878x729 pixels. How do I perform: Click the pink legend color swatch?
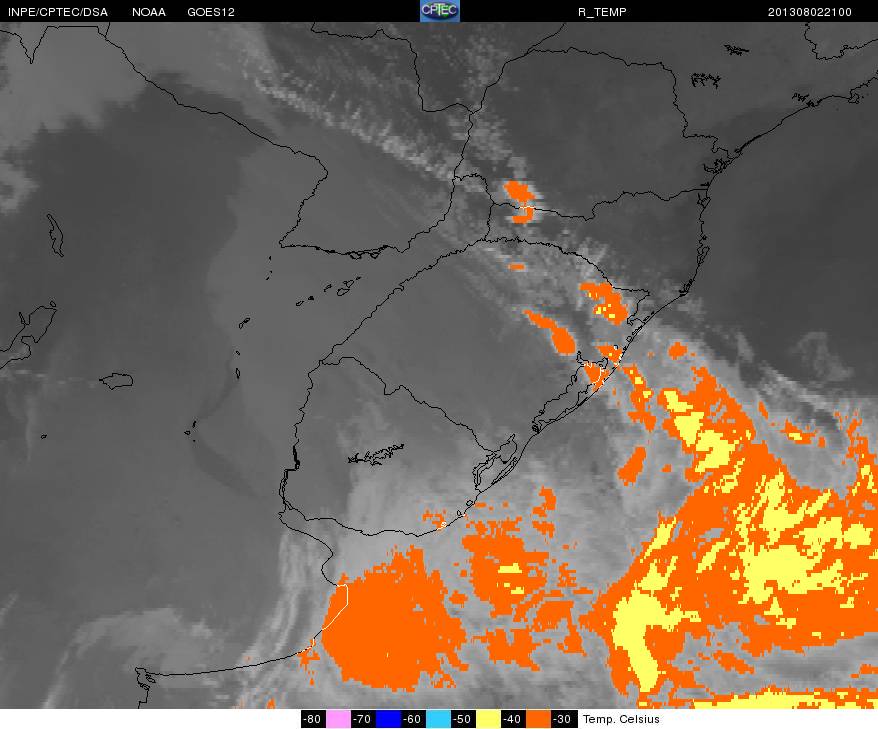point(338,719)
